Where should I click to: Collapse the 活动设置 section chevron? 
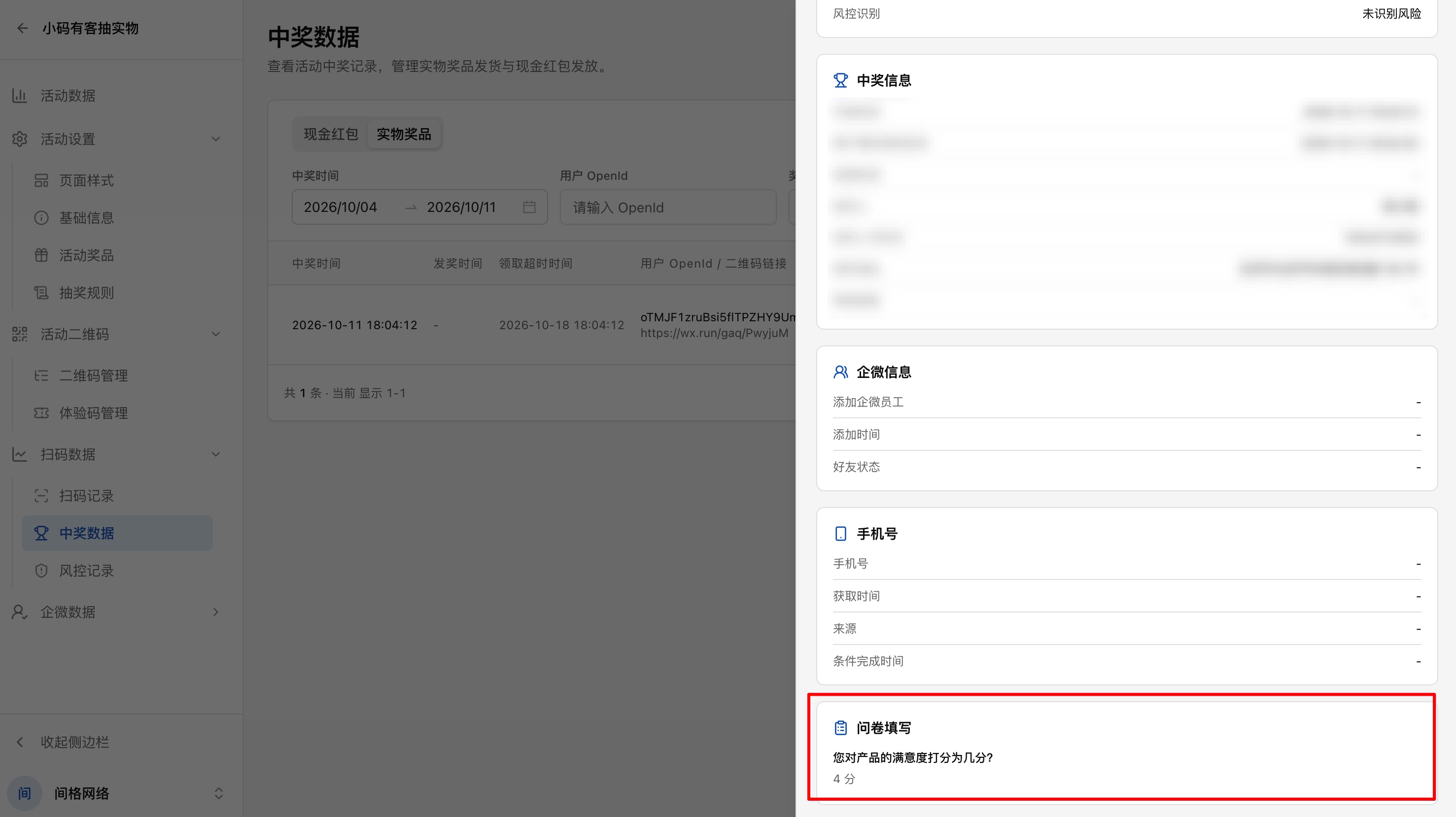coord(216,139)
